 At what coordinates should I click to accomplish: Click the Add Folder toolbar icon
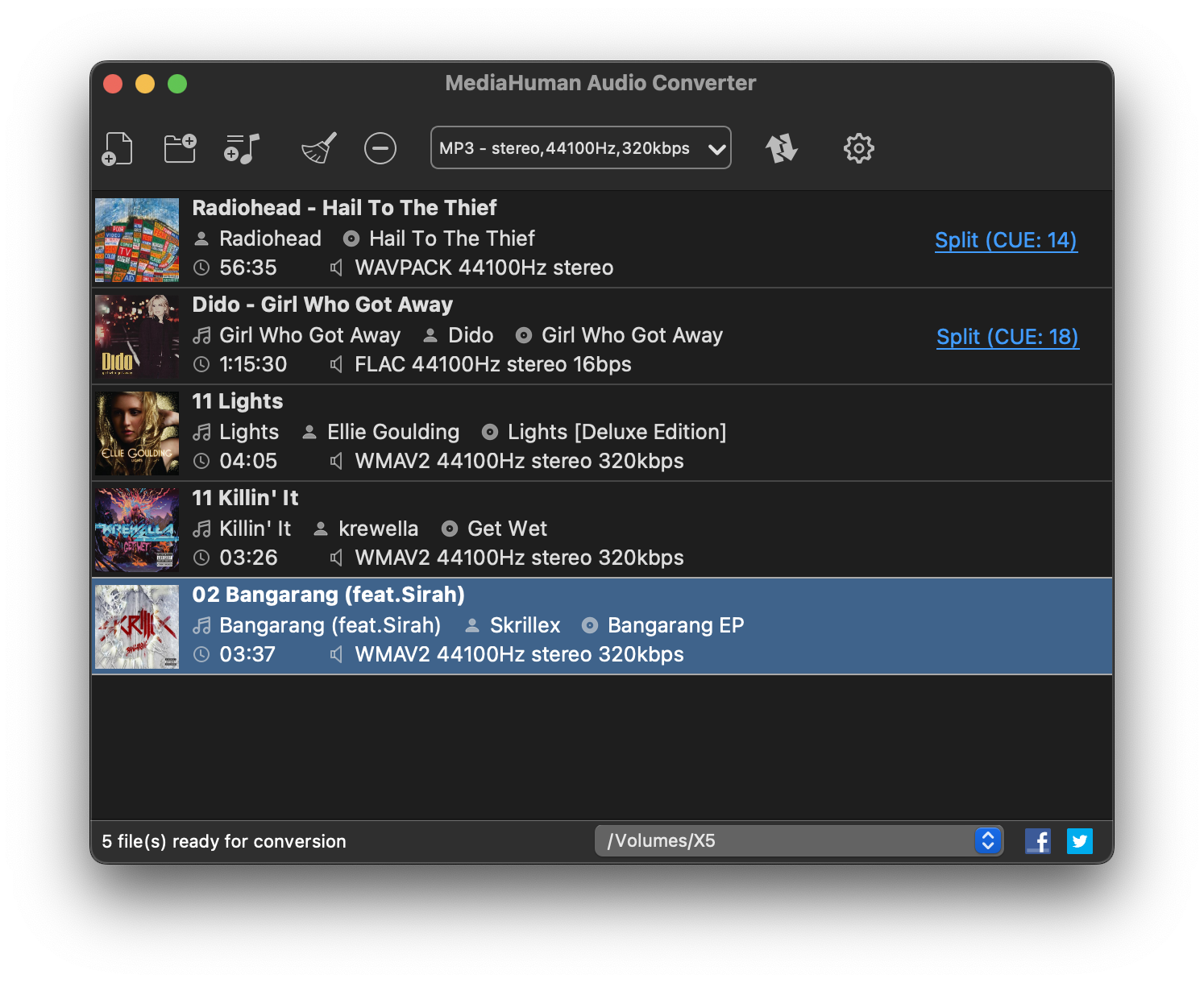pos(180,148)
